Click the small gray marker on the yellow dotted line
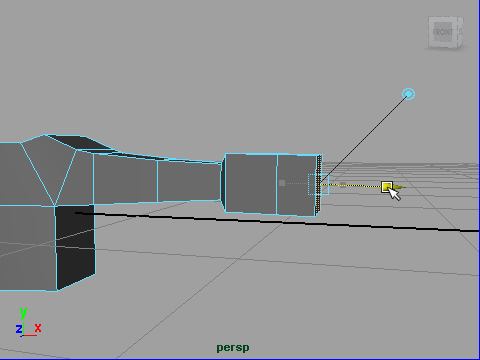 point(343,185)
